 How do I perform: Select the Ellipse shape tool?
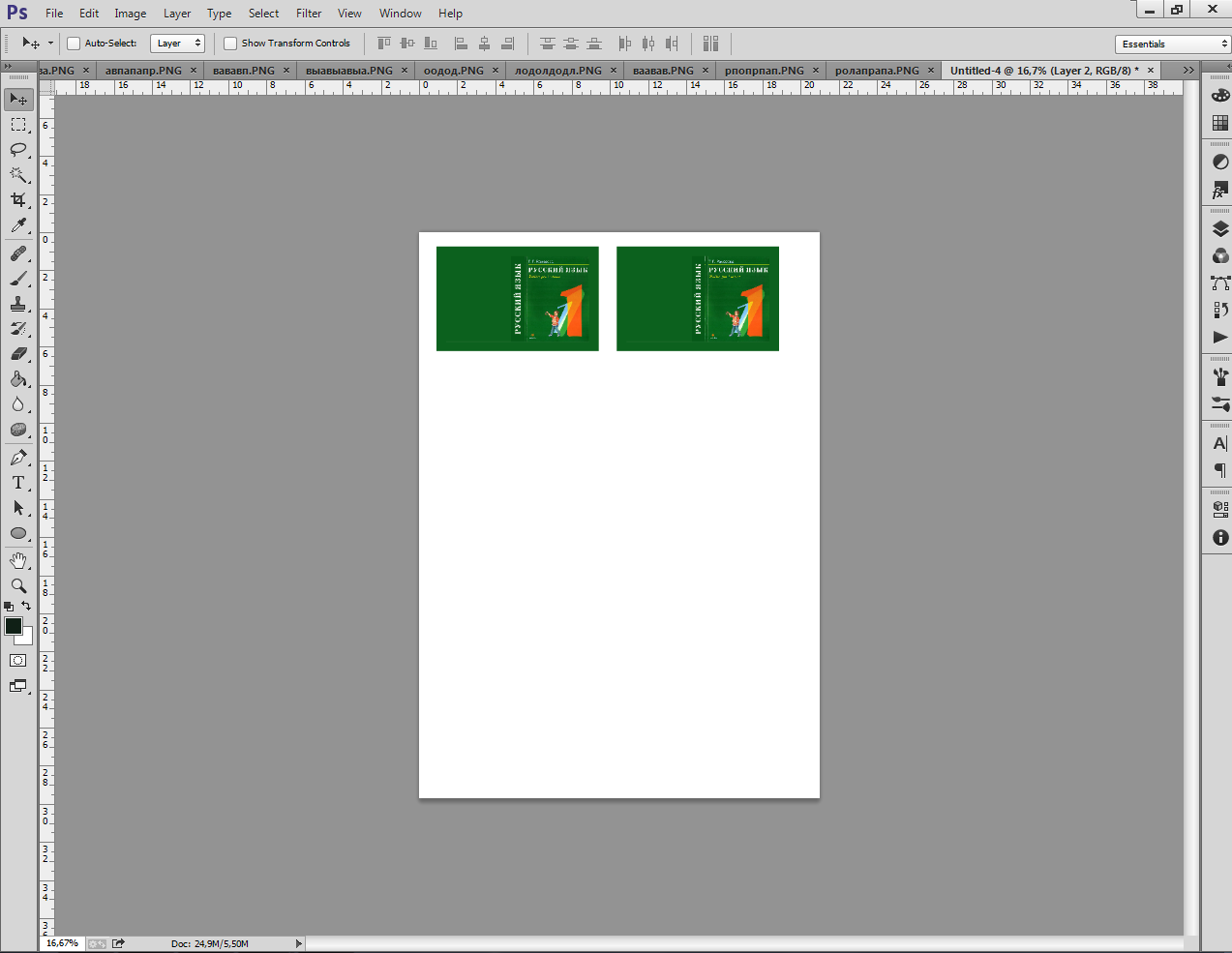[18, 533]
